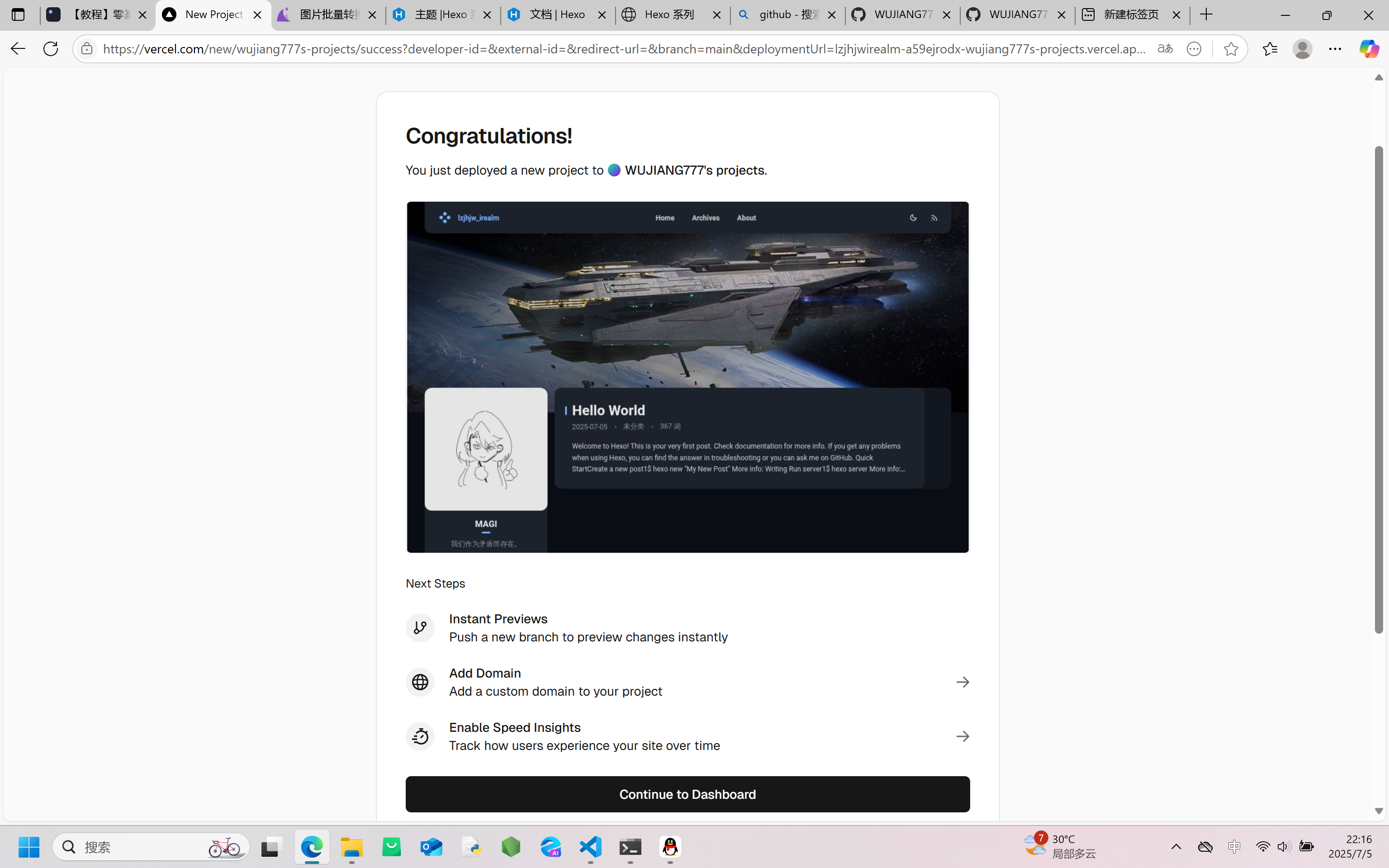Open Enable Speed Insights arrow
The width and height of the screenshot is (1389, 868).
tap(962, 736)
